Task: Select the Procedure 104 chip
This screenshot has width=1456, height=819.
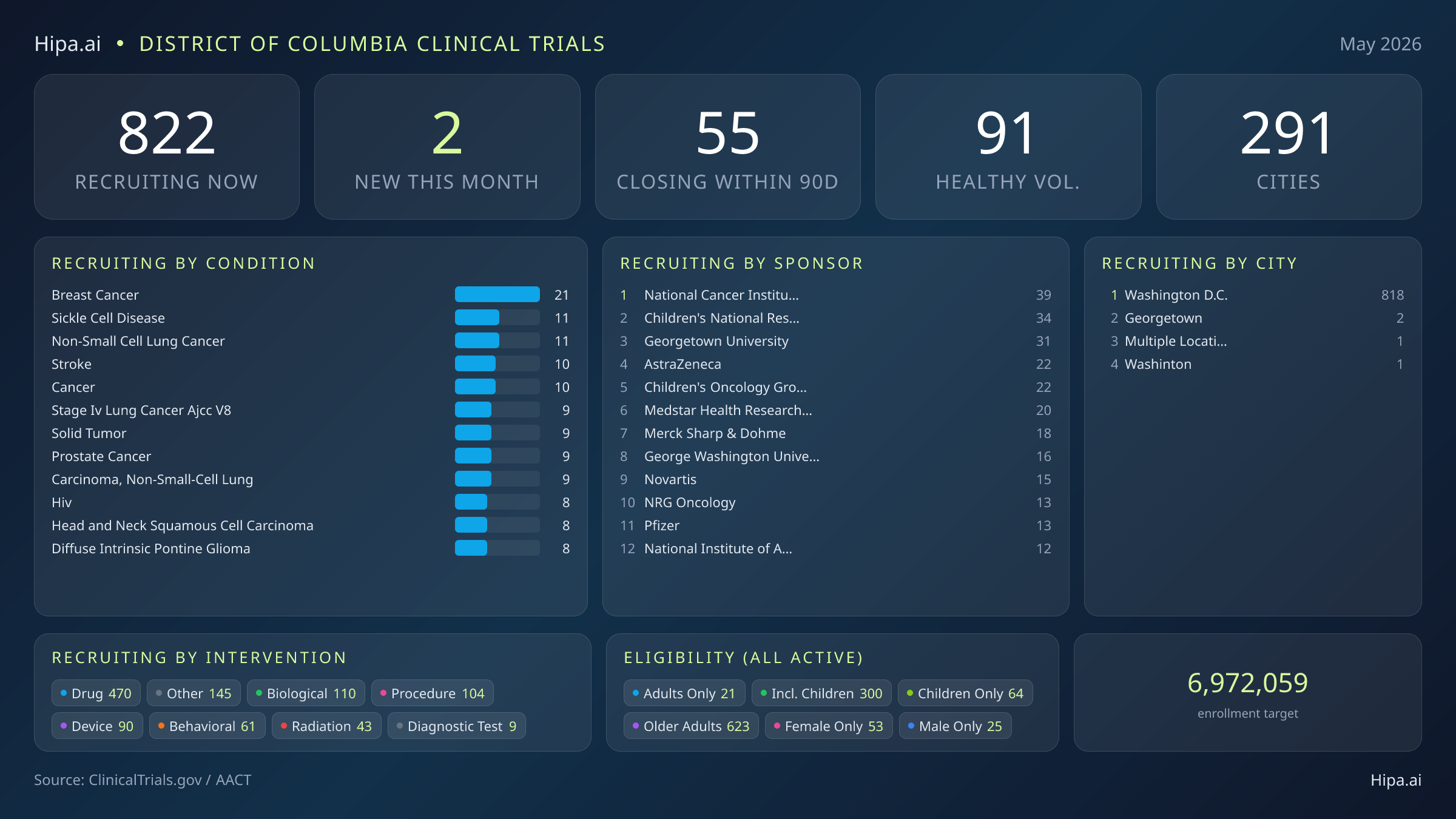Action: (x=432, y=693)
